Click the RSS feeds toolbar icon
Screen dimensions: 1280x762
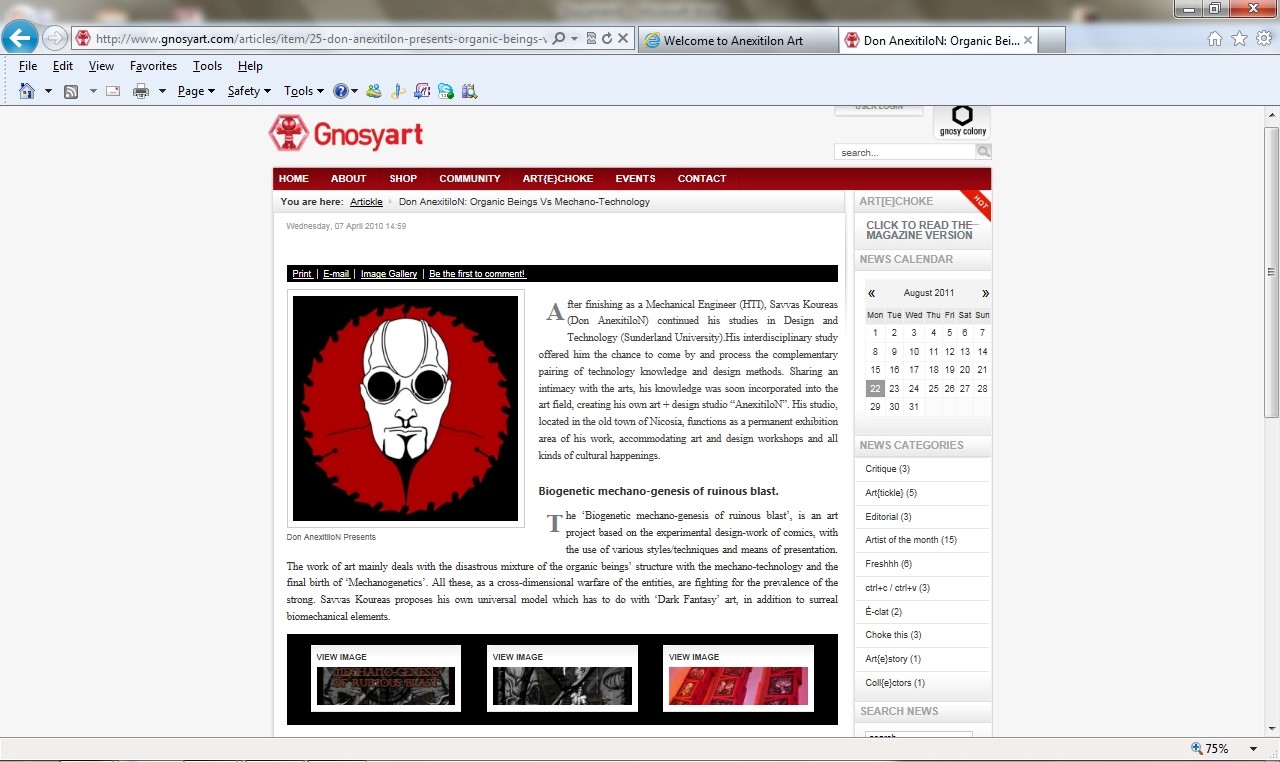pos(71,91)
